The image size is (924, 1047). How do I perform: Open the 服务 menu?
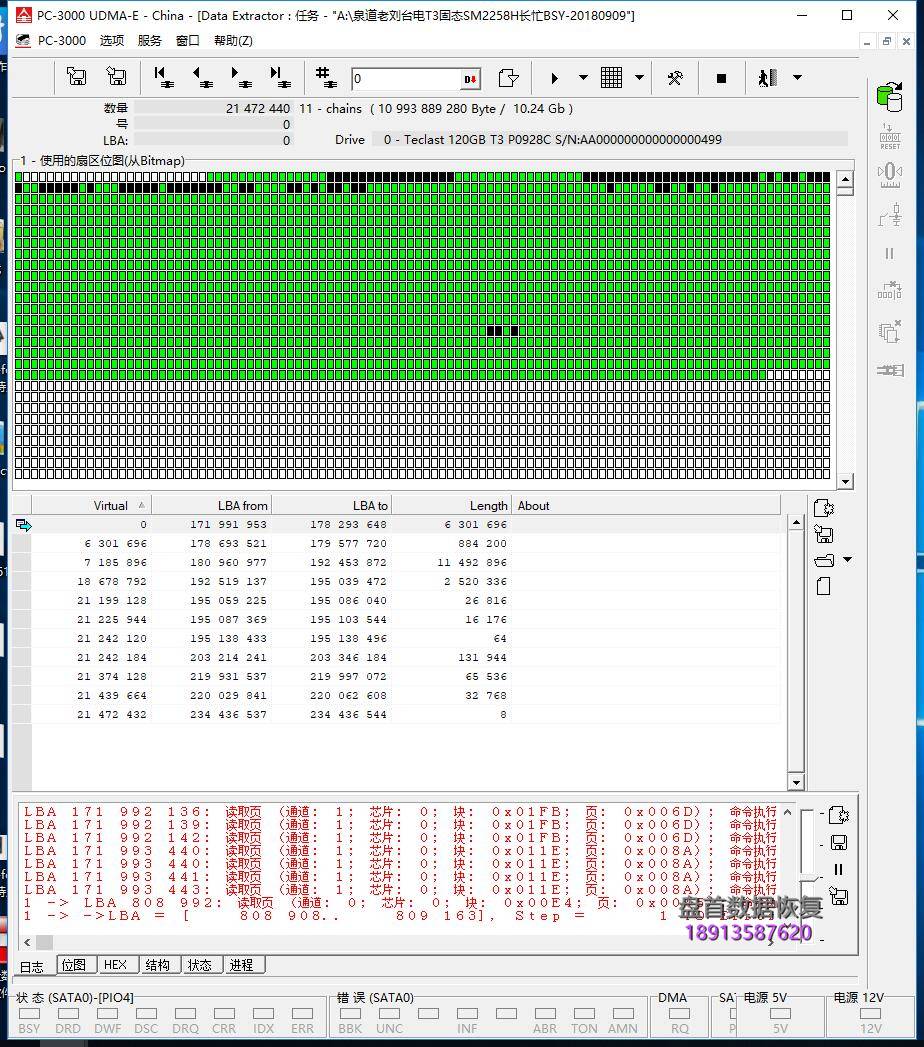click(x=149, y=40)
